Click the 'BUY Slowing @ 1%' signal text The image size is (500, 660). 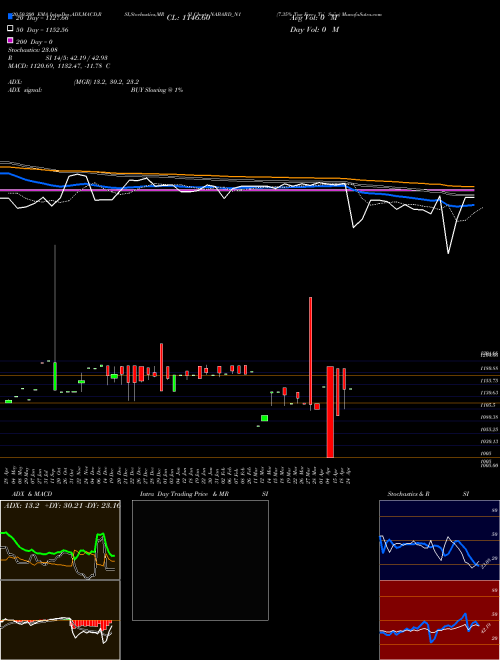pyautogui.click(x=157, y=90)
